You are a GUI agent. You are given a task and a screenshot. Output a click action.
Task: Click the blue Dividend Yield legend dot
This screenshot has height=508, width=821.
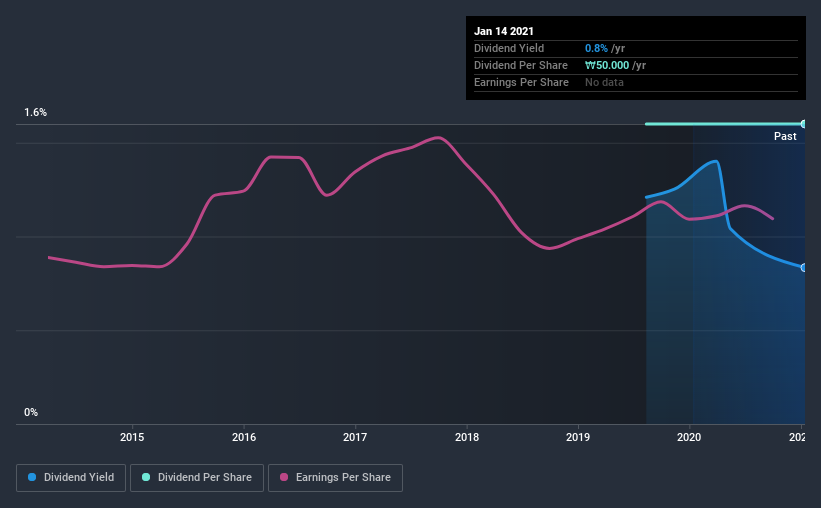(32, 477)
